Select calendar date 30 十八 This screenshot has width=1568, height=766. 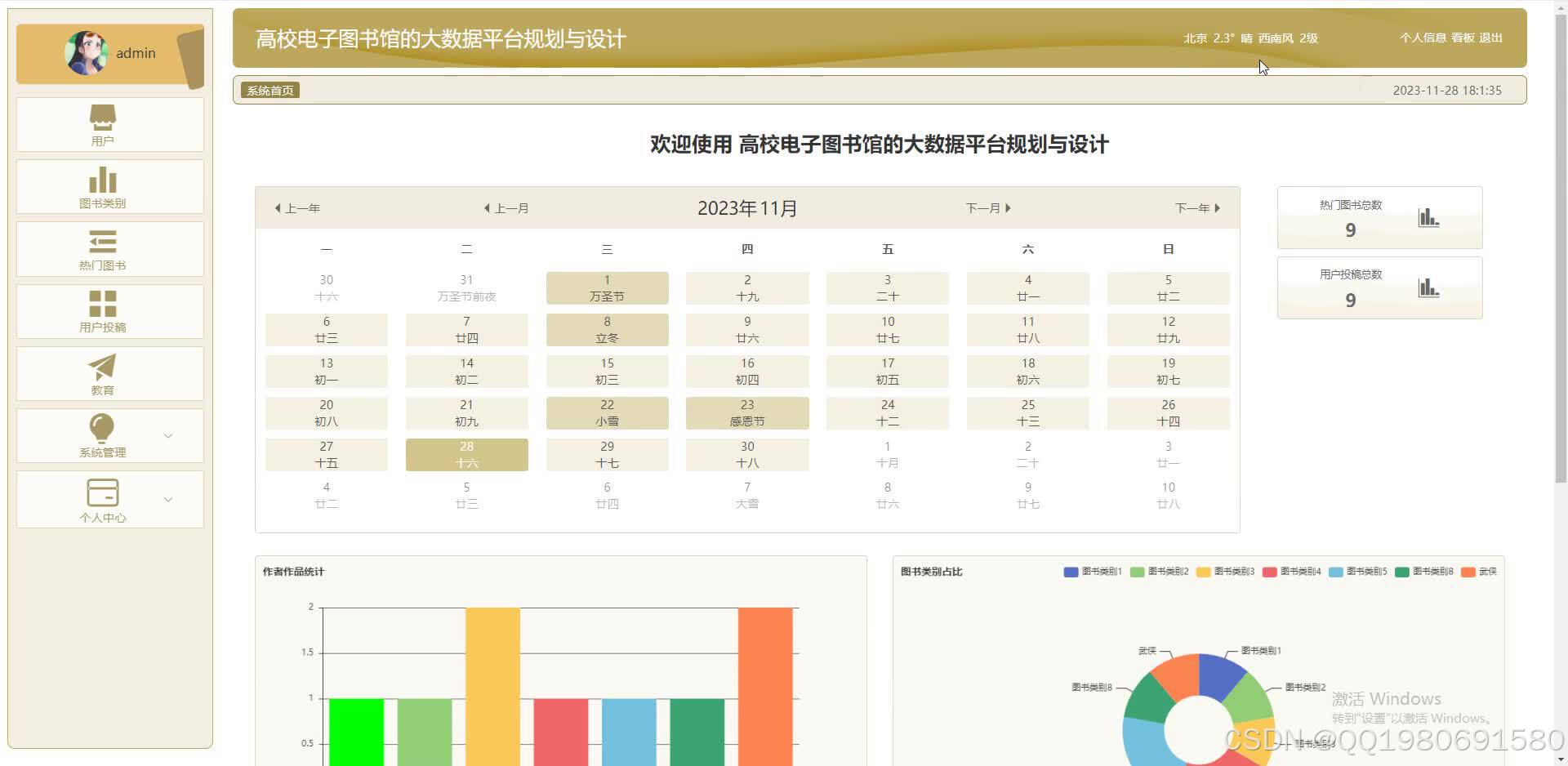747,455
